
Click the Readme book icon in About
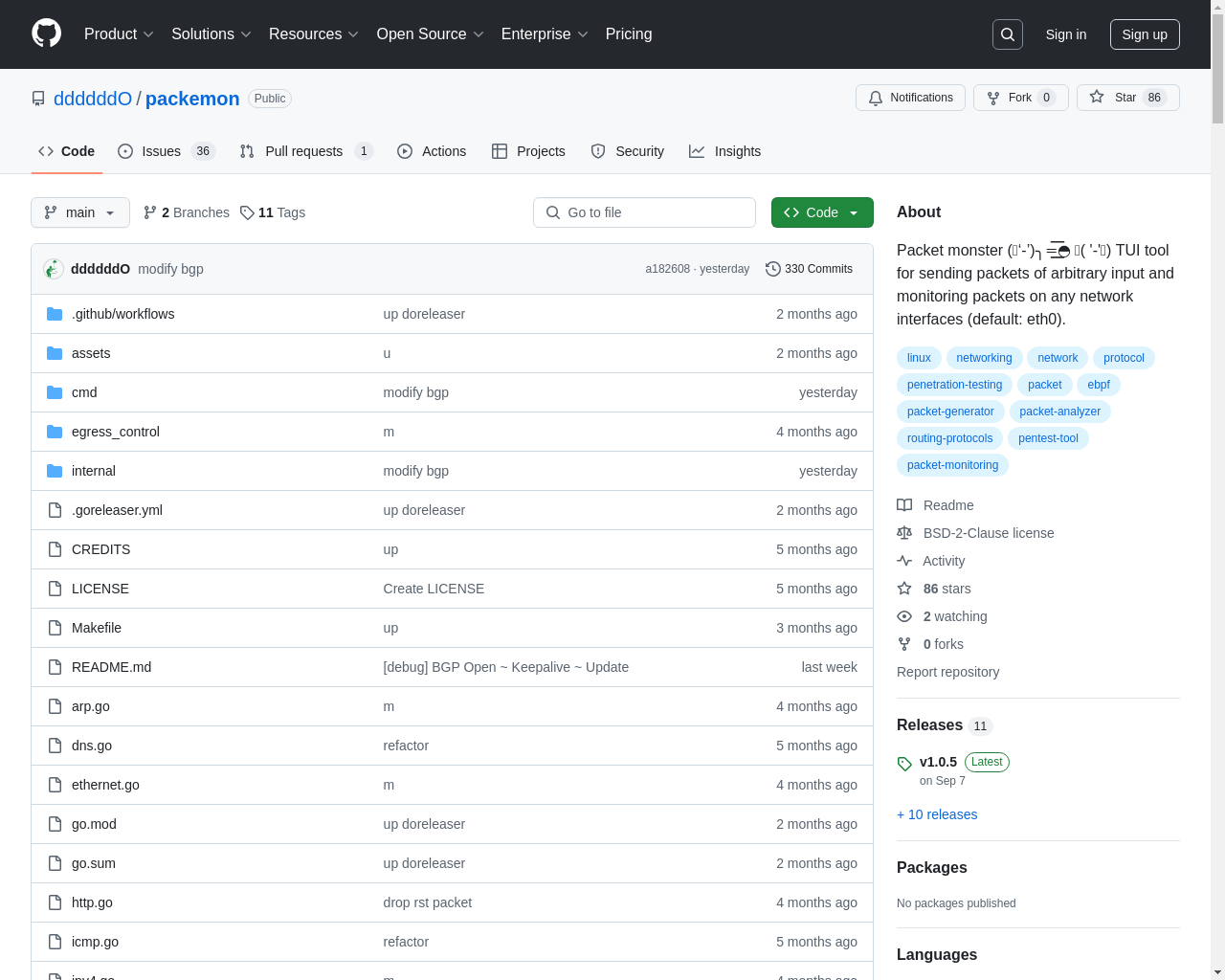pyautogui.click(x=904, y=505)
